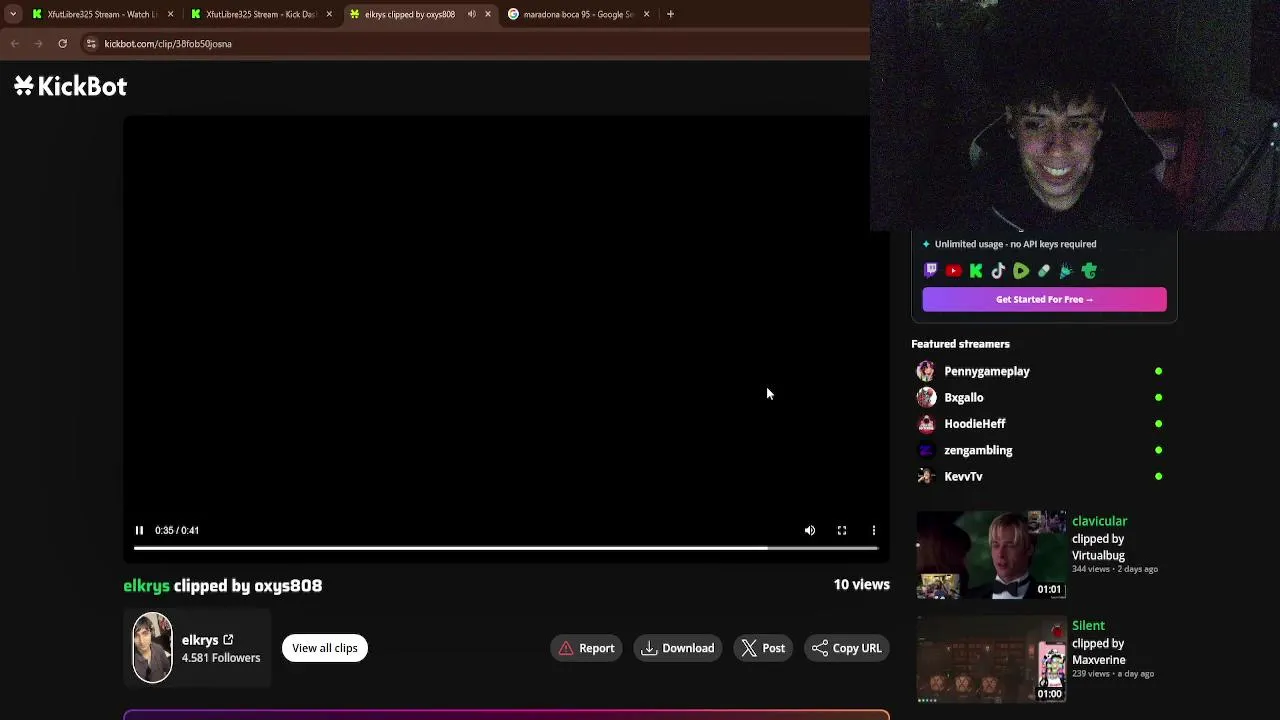Click the 4.581 Followers text
Screen dimensions: 1280x720
click(x=221, y=658)
